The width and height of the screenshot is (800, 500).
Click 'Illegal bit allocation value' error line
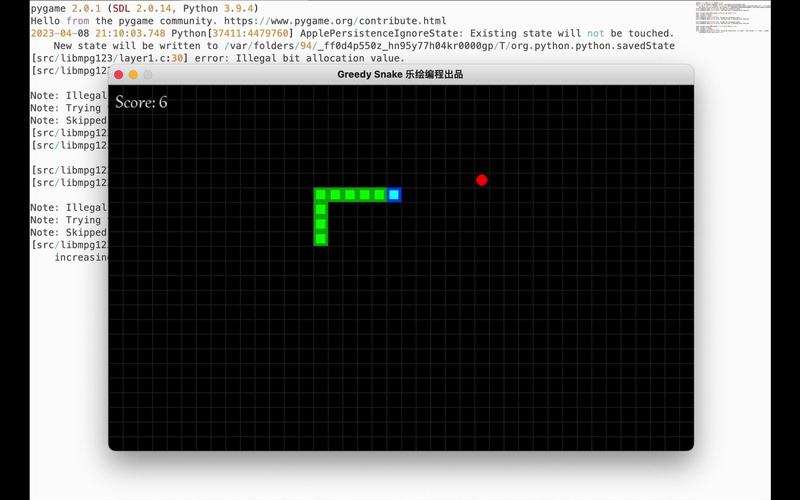point(218,58)
